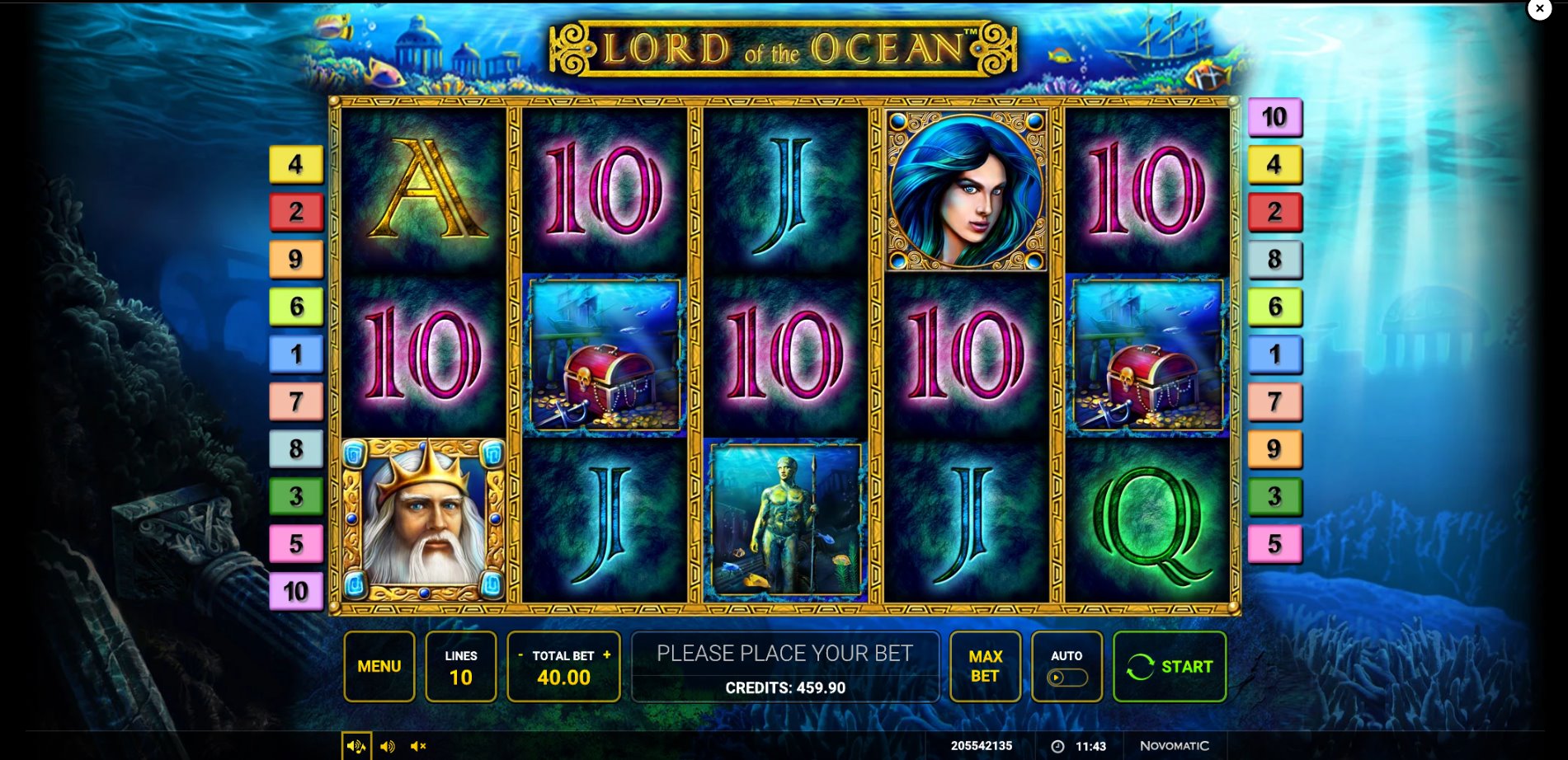1568x760 pixels.
Task: Select payline 4 indicator on left side
Action: (x=295, y=164)
